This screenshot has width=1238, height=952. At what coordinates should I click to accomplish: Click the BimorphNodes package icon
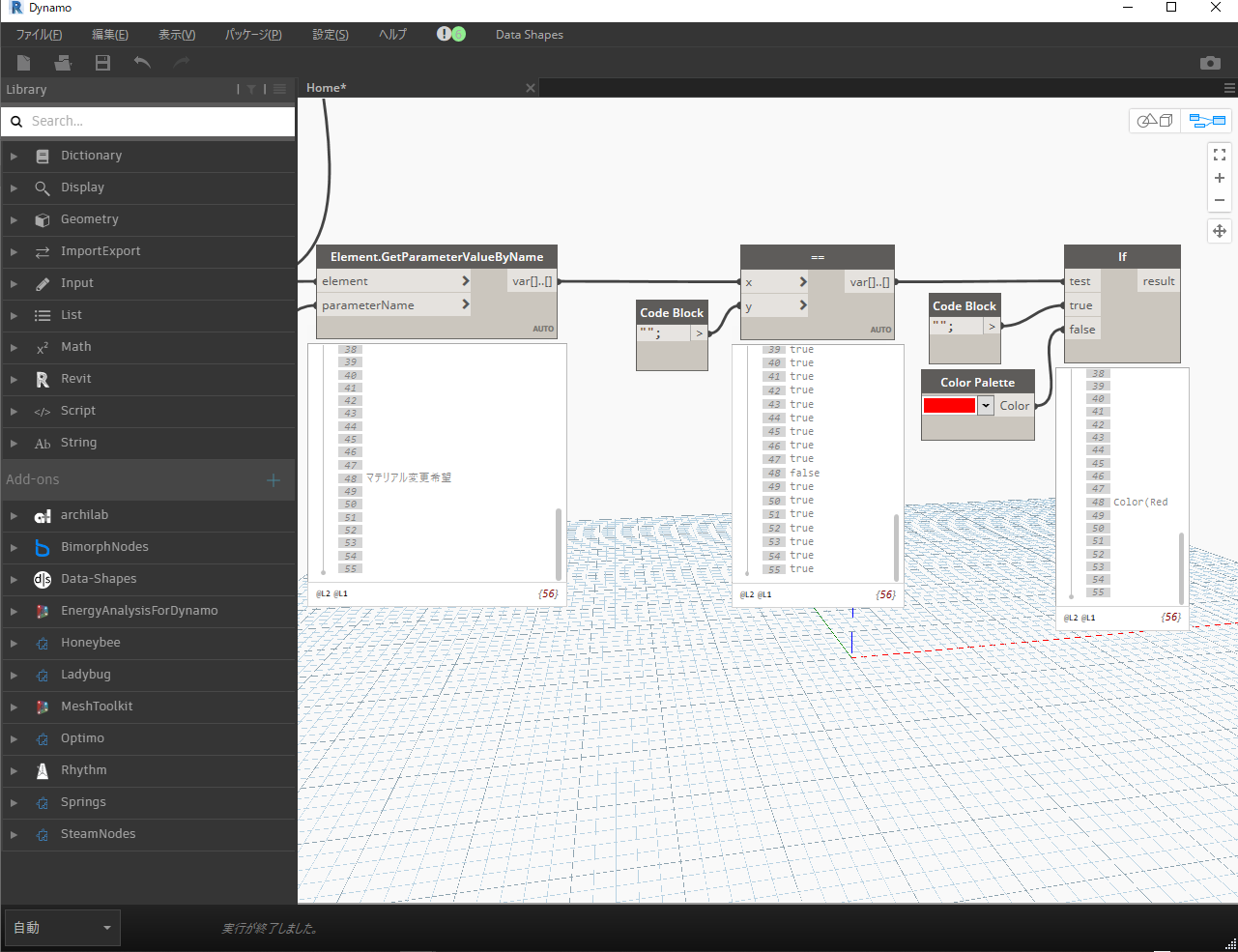coord(43,548)
